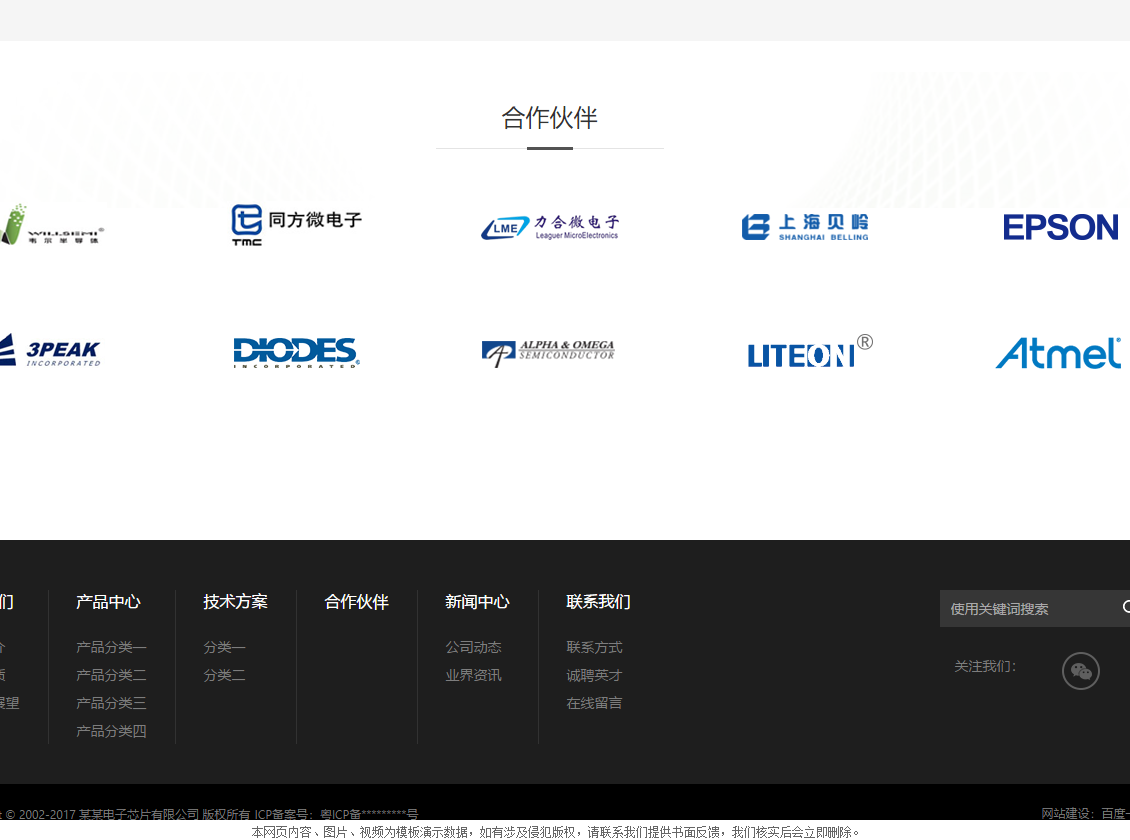Click the EPSON partner logo
The image size is (1130, 840).
coord(1060,227)
